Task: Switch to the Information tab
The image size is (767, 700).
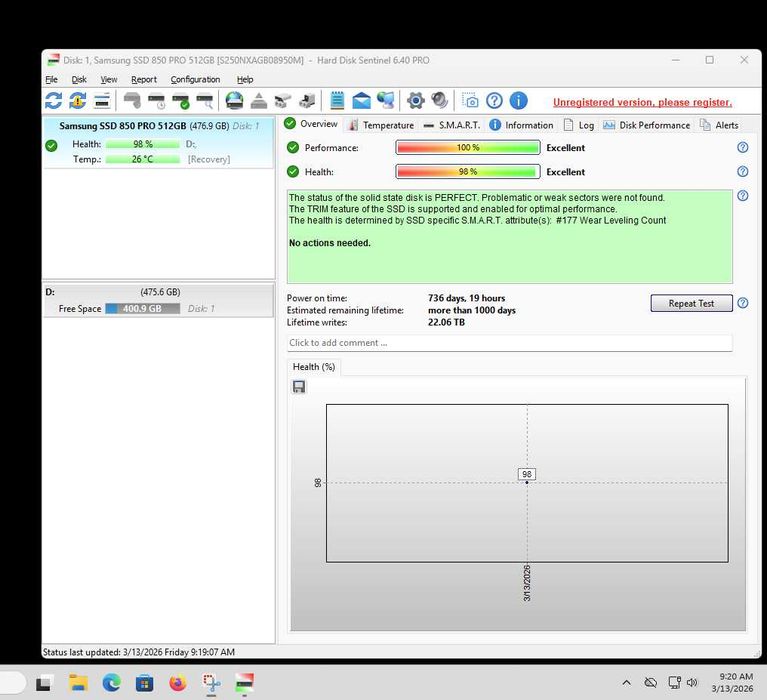Action: point(521,125)
